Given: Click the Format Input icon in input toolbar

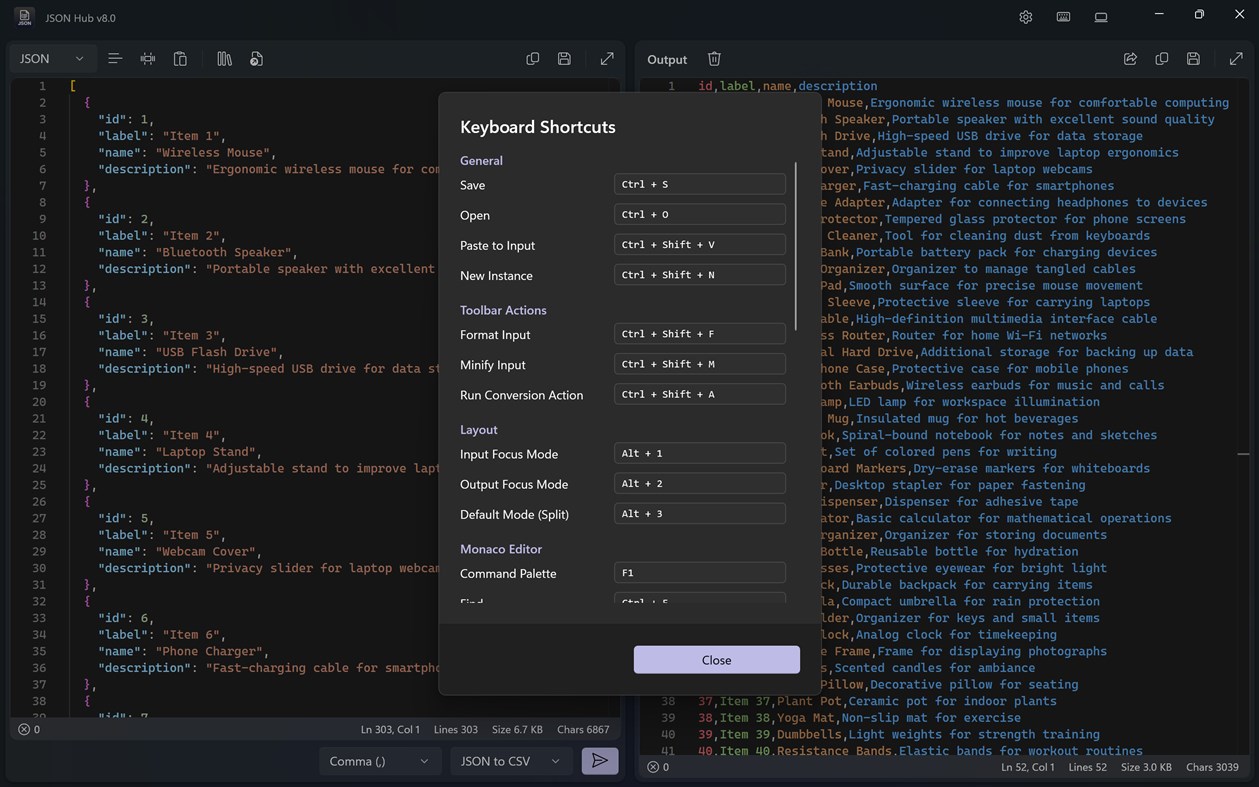Looking at the screenshot, I should 115,59.
